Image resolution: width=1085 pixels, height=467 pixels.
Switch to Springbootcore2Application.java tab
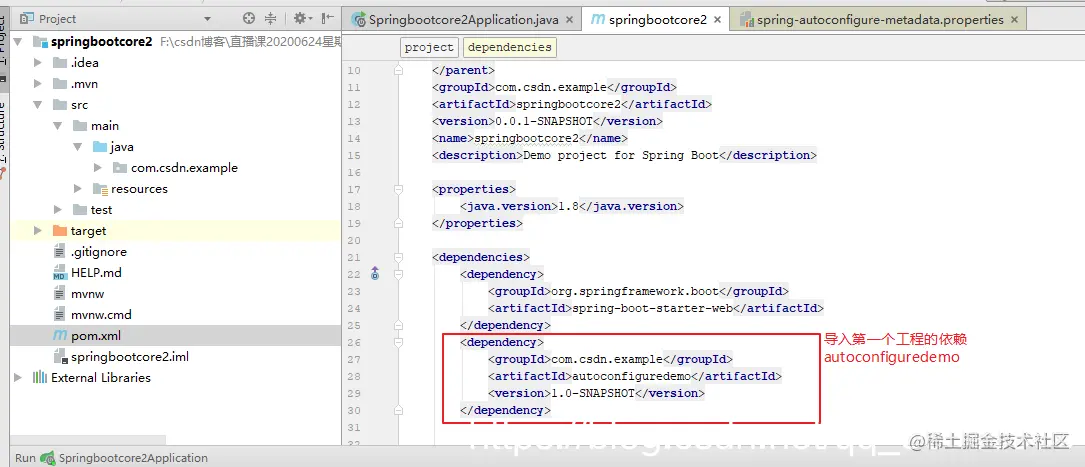[463, 20]
